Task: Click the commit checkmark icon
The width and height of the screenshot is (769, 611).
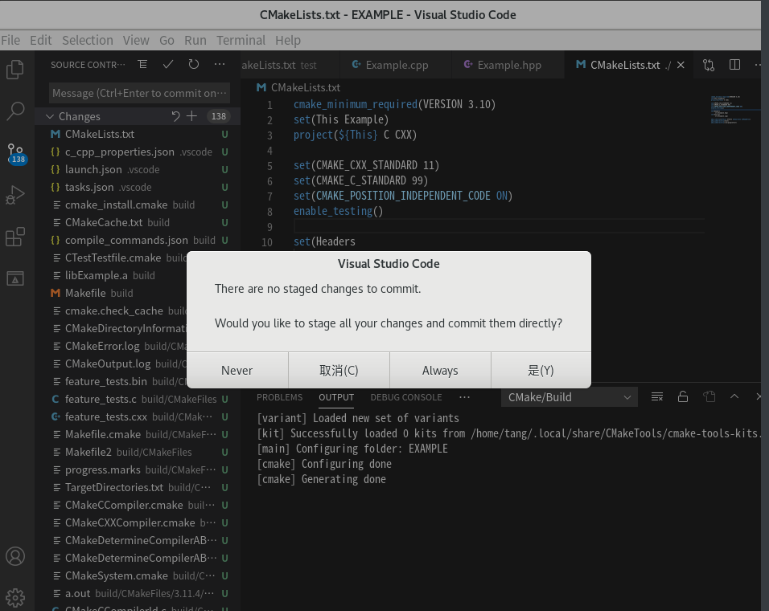Action: click(x=168, y=64)
